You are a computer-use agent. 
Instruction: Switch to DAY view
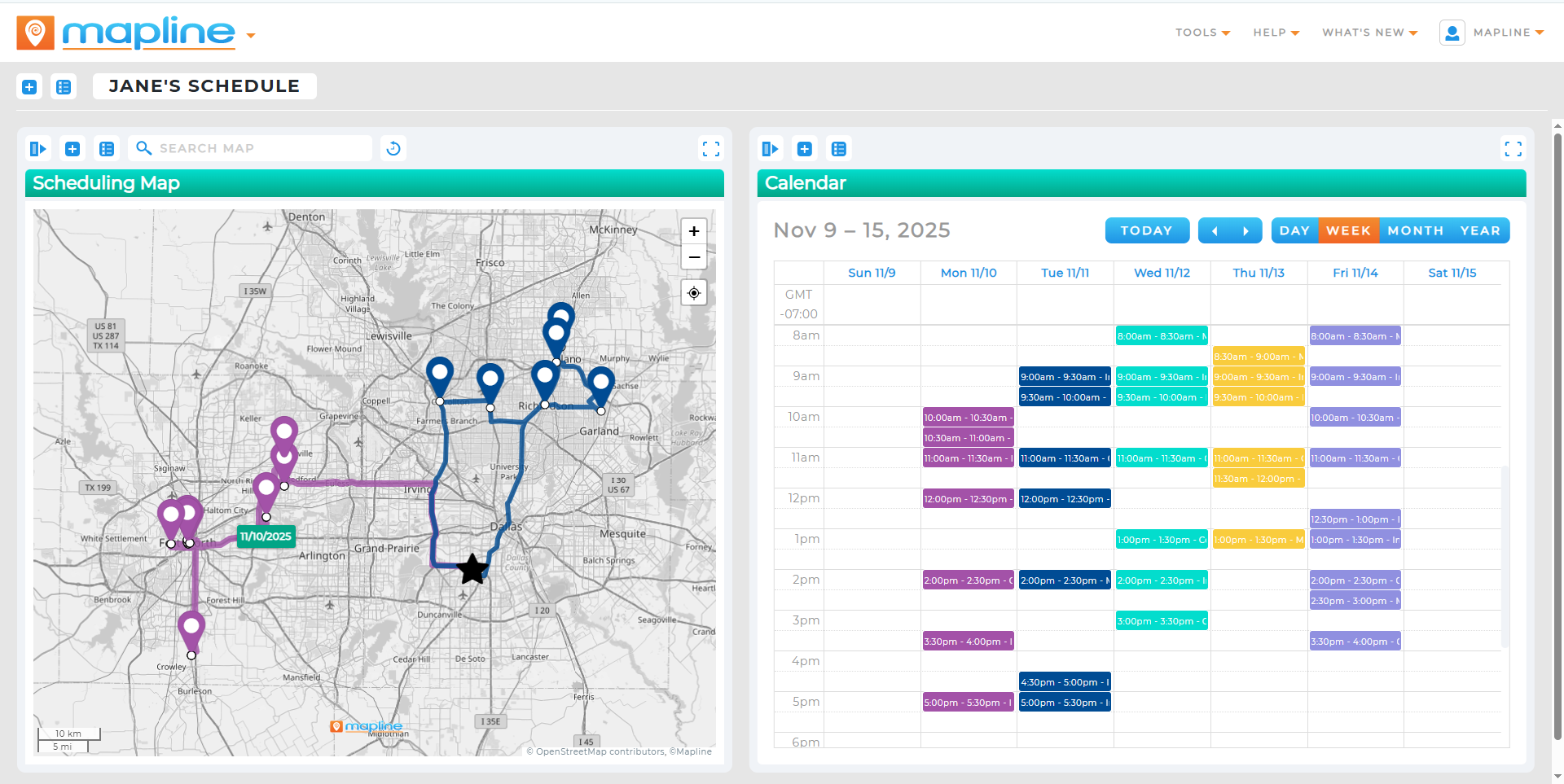point(1295,230)
